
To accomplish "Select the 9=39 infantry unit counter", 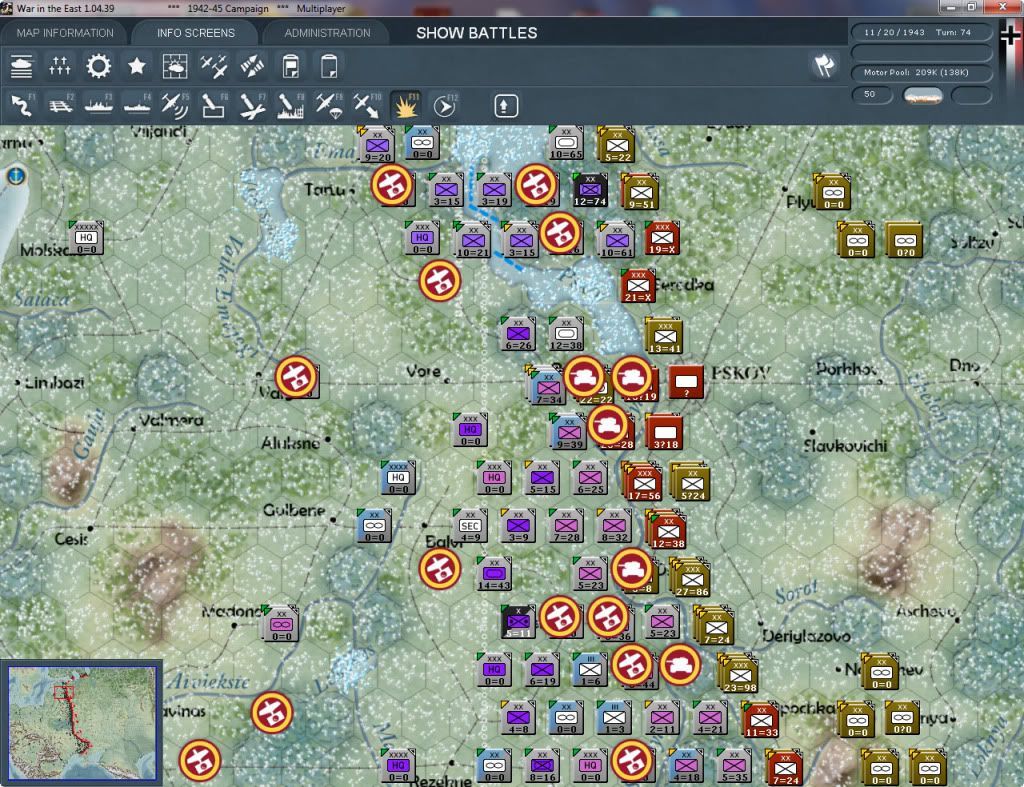I will pyautogui.click(x=568, y=432).
